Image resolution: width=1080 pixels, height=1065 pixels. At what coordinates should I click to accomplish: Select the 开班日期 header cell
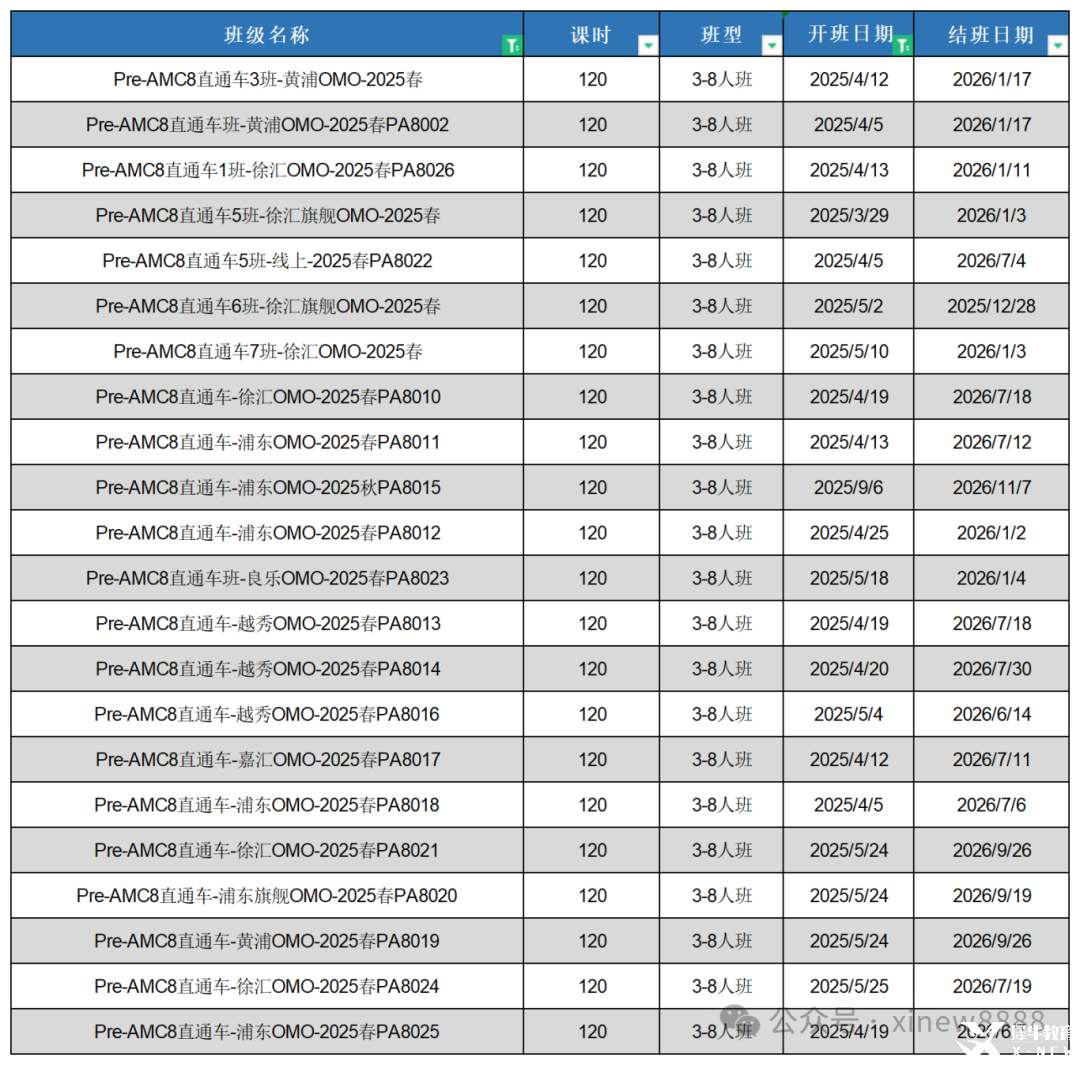(849, 34)
